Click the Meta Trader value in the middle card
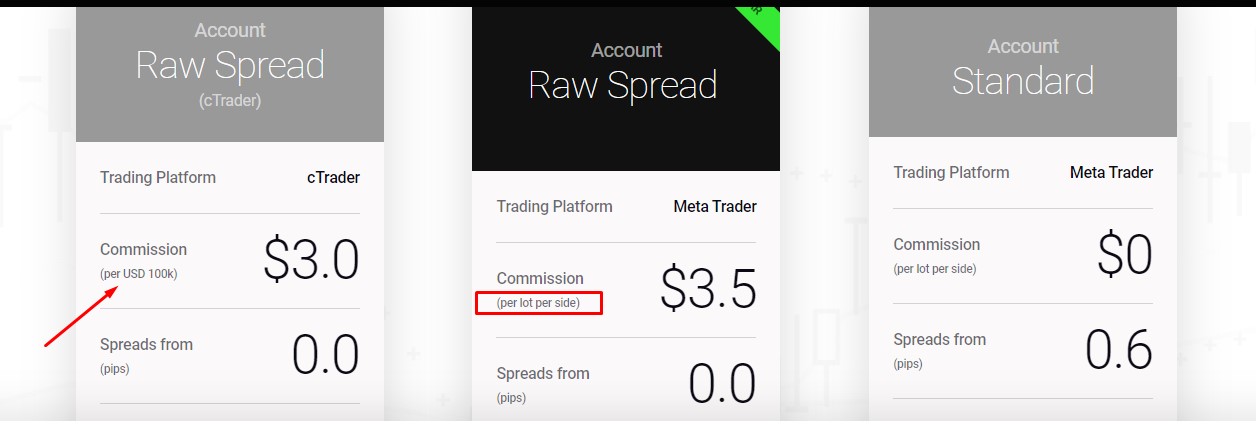This screenshot has height=425, width=1256. click(715, 207)
